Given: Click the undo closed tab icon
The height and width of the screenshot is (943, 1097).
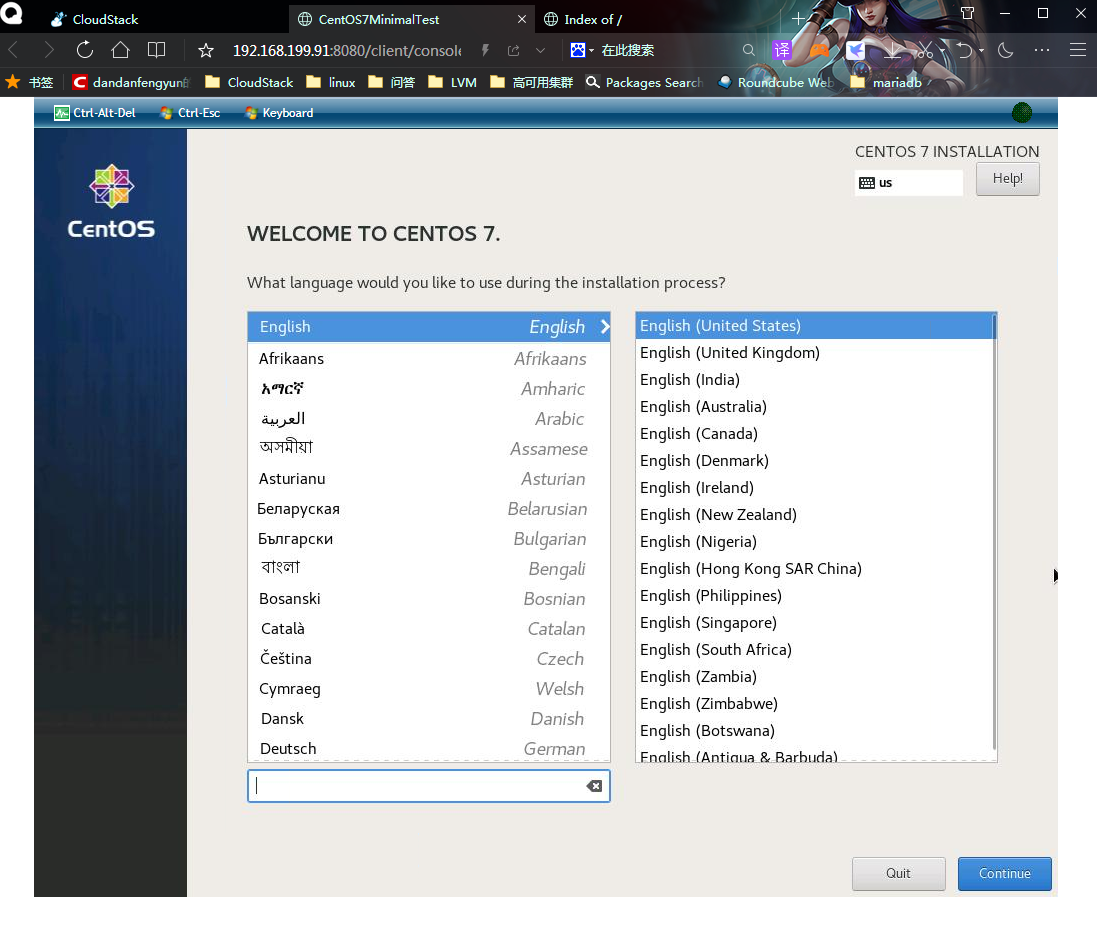Looking at the screenshot, I should click(965, 50).
